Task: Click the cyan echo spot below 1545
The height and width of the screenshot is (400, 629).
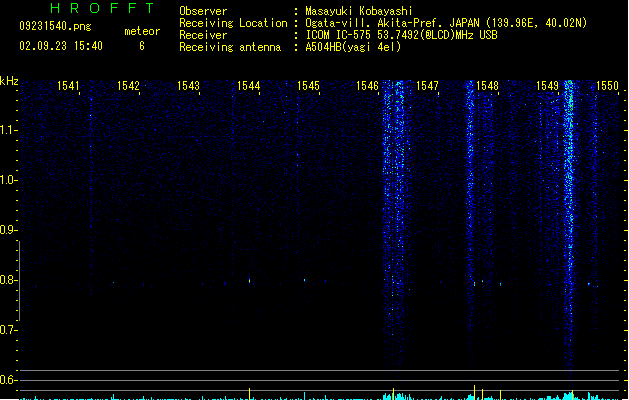Action: 304,280
